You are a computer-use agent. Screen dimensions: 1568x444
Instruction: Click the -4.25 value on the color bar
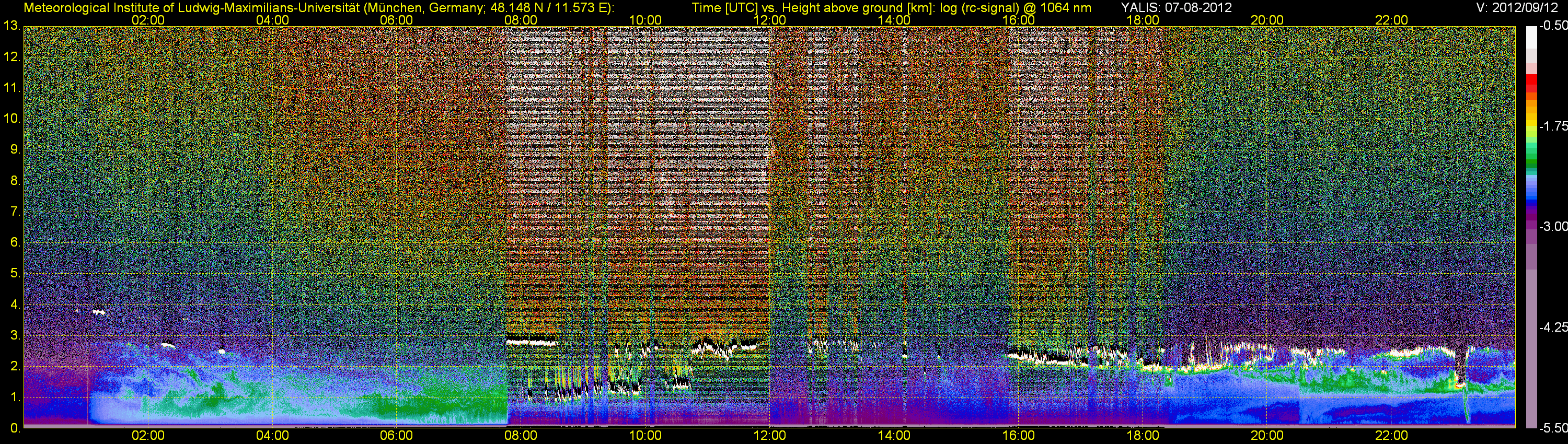click(x=1553, y=327)
